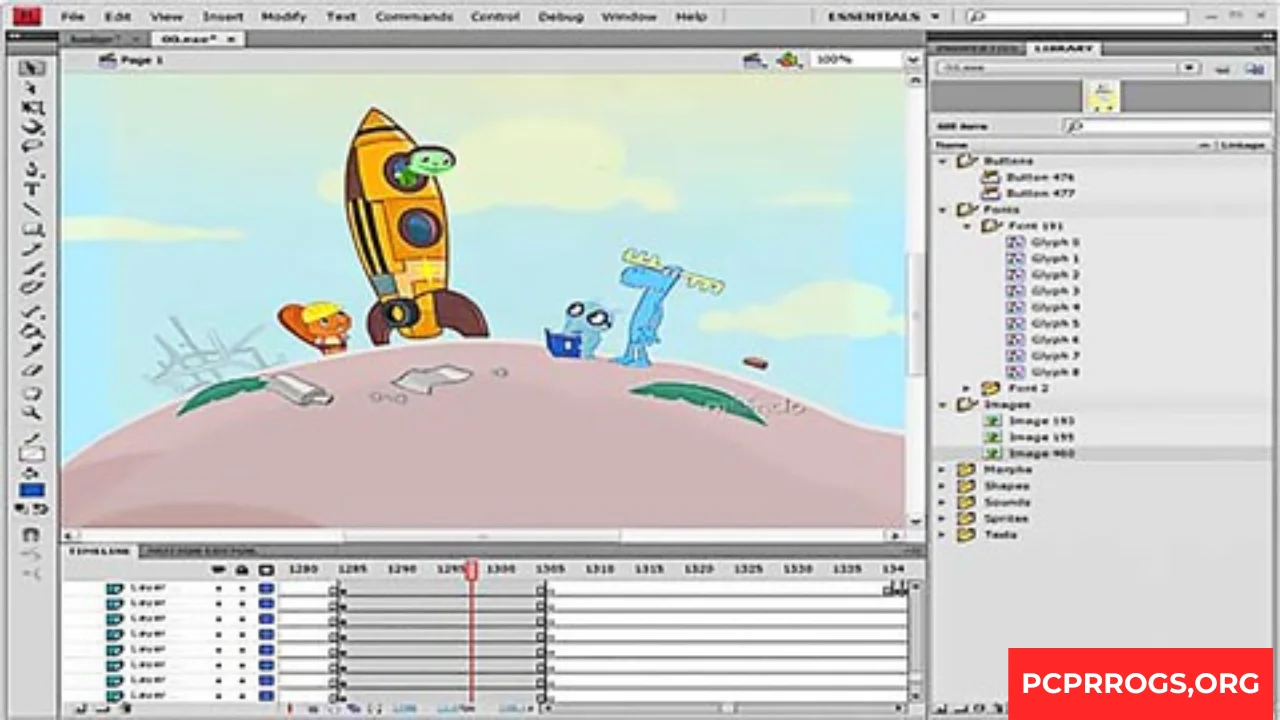Click the red timeline playhead marker

tap(471, 570)
